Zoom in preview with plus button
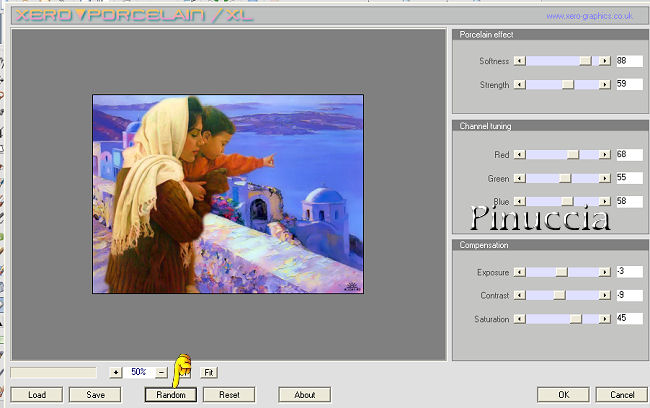Viewport: 650px width, 408px height. tap(116, 372)
